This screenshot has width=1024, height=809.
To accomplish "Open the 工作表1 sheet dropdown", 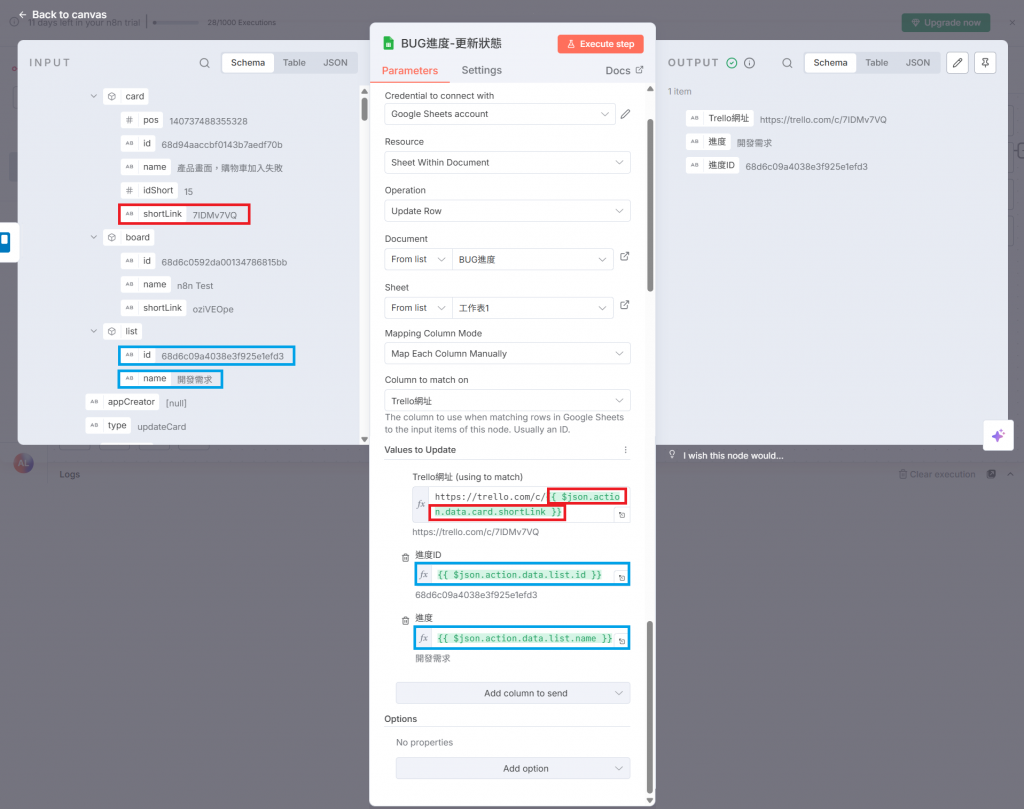I will tap(532, 308).
